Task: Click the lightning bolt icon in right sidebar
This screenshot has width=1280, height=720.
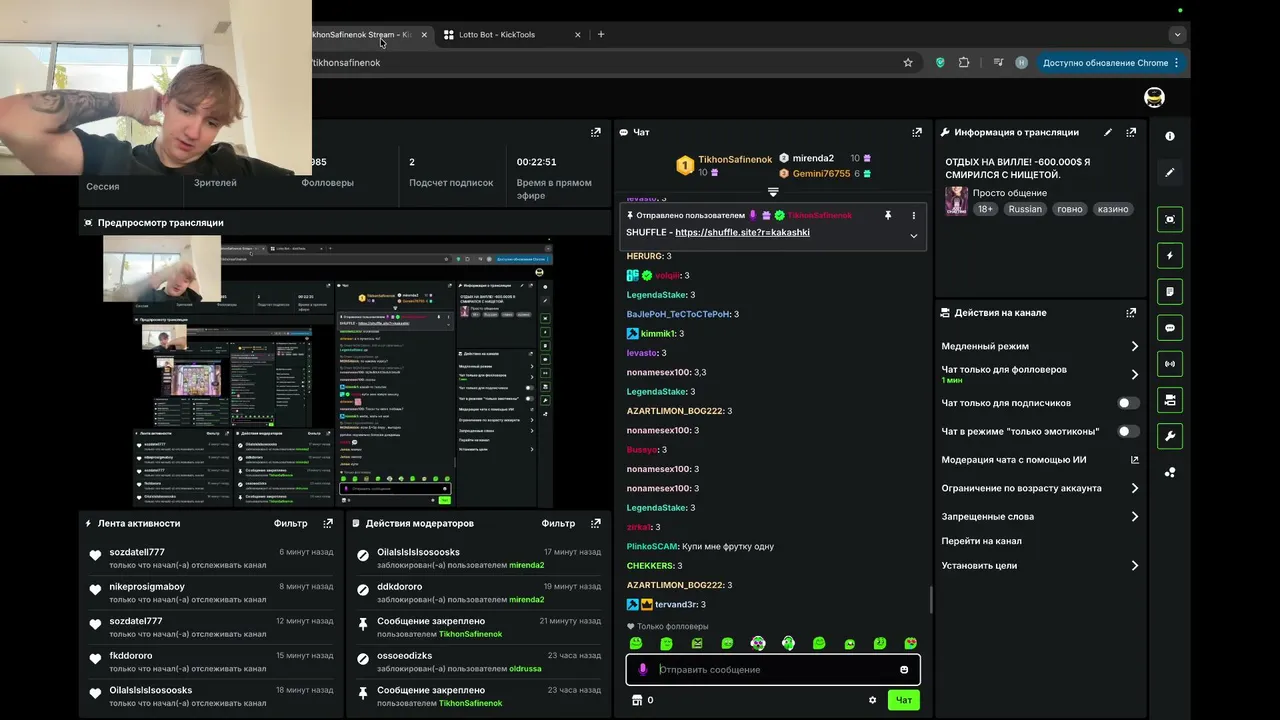Action: tap(1170, 256)
